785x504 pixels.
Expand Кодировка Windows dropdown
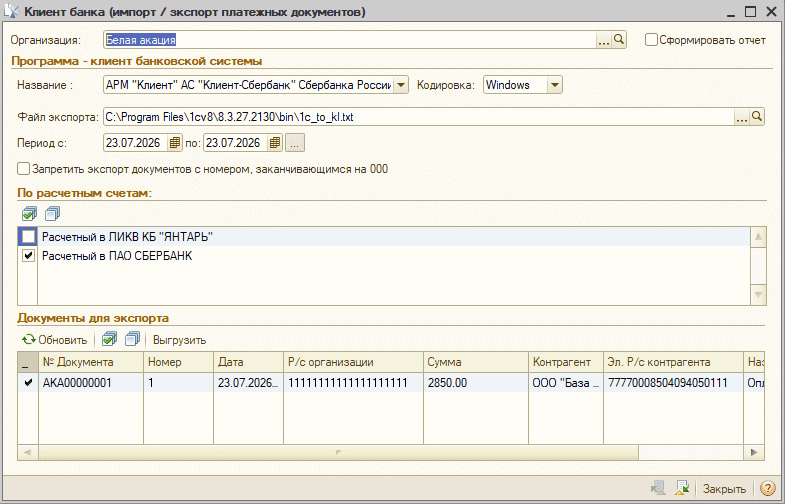[x=555, y=85]
